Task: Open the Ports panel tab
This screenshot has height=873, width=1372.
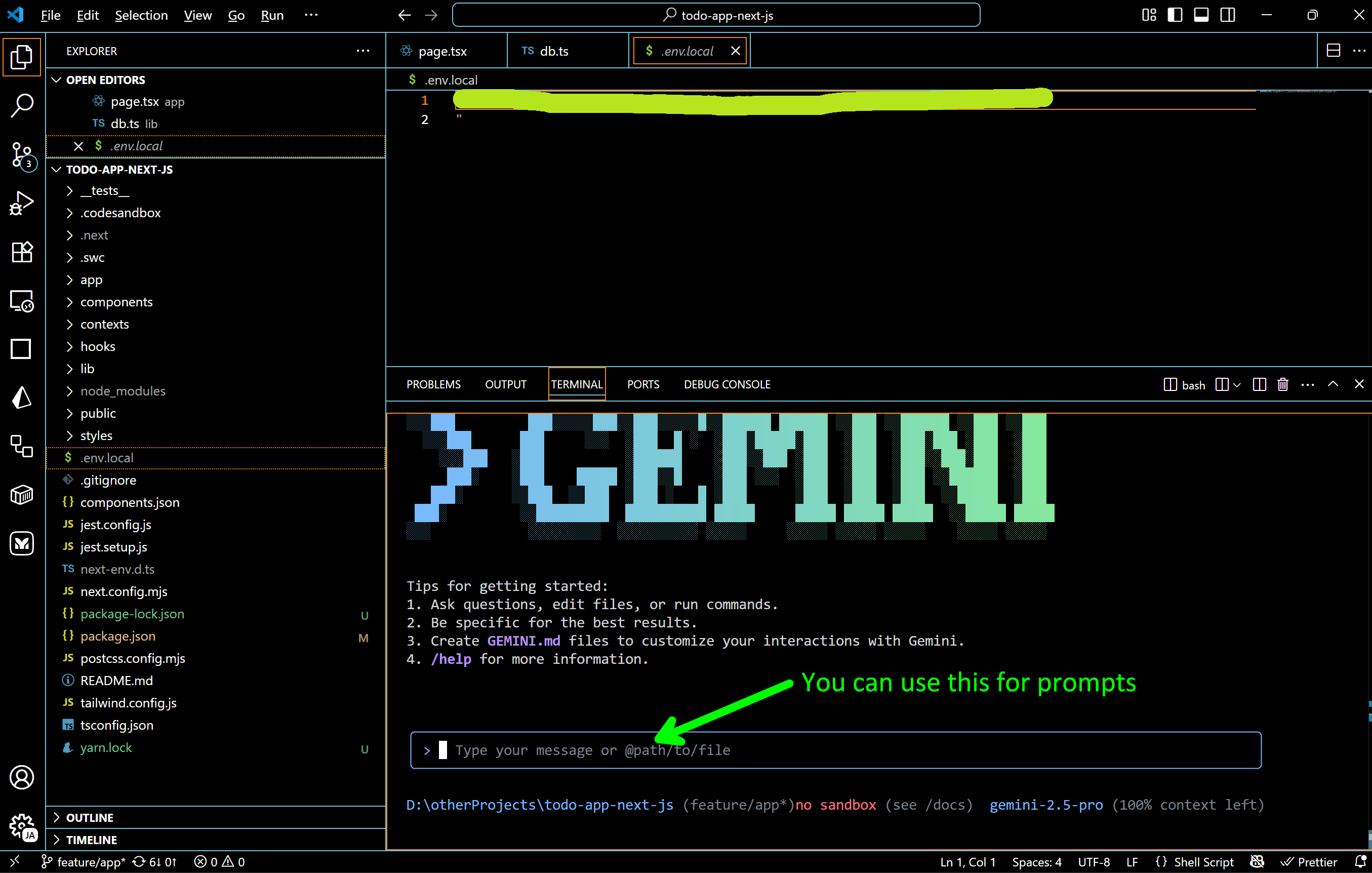Action: click(x=643, y=385)
